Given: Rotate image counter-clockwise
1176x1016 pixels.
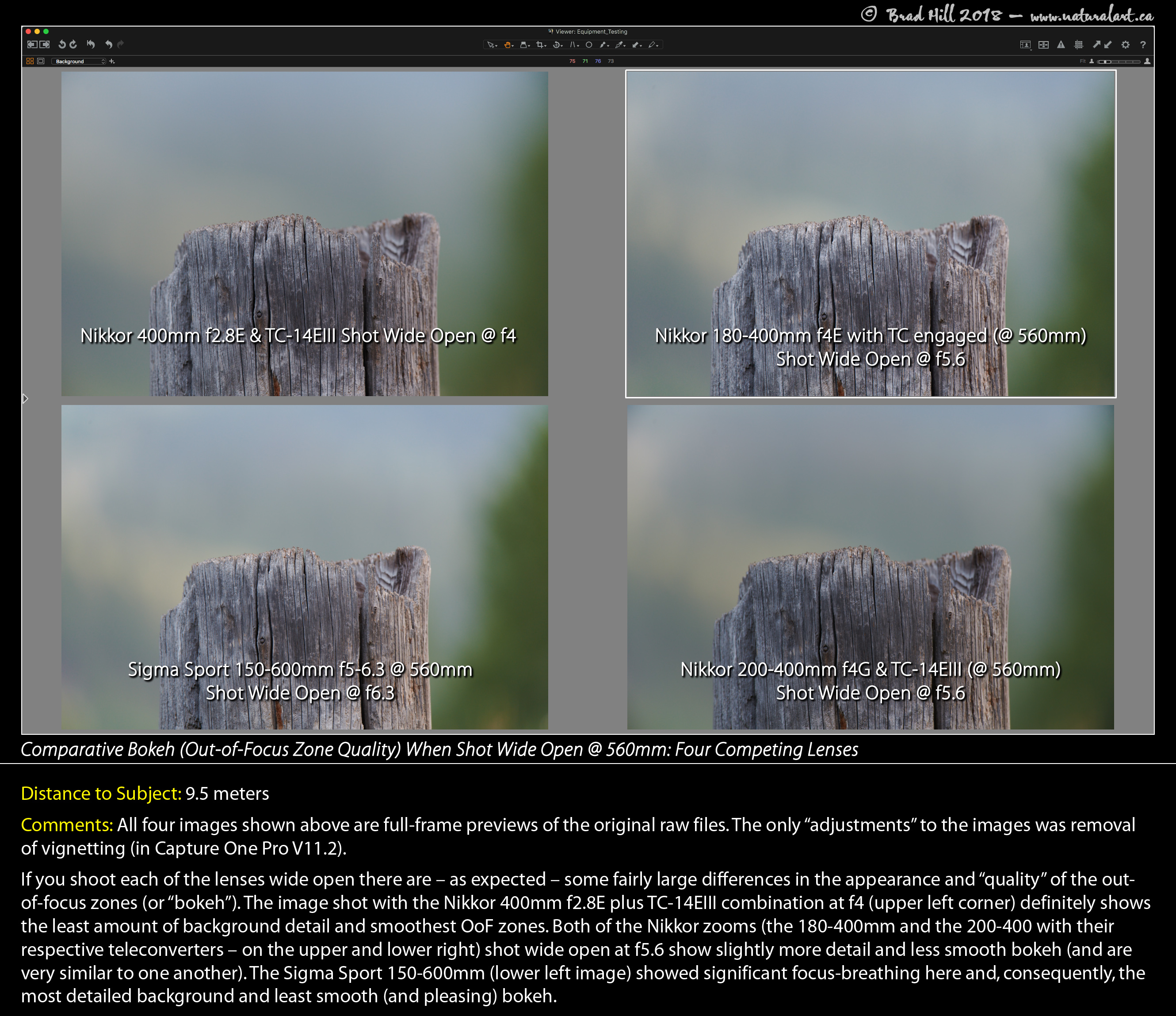Looking at the screenshot, I should [x=62, y=44].
